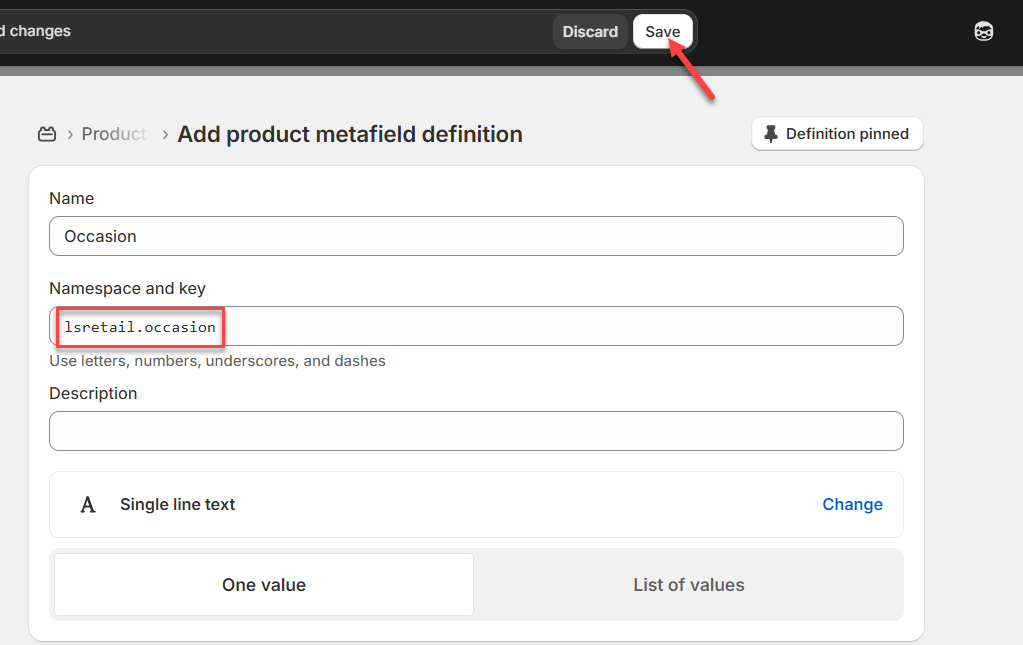The height and width of the screenshot is (645, 1023).
Task: Click the unsaved changes bar text
Action: (x=36, y=31)
